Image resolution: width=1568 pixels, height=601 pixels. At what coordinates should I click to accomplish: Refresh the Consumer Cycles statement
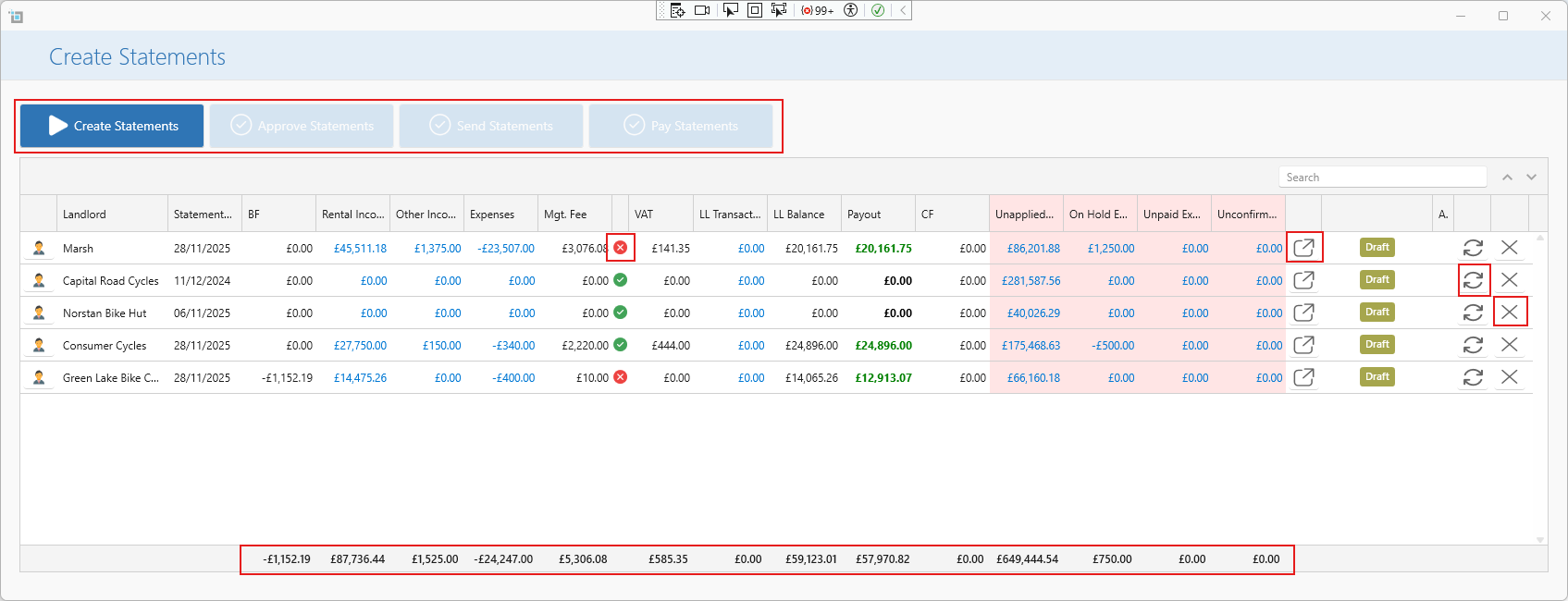tap(1473, 345)
